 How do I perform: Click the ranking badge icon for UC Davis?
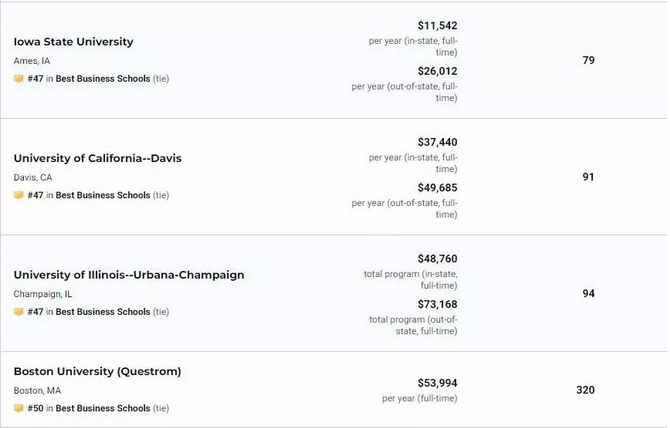tap(18, 195)
